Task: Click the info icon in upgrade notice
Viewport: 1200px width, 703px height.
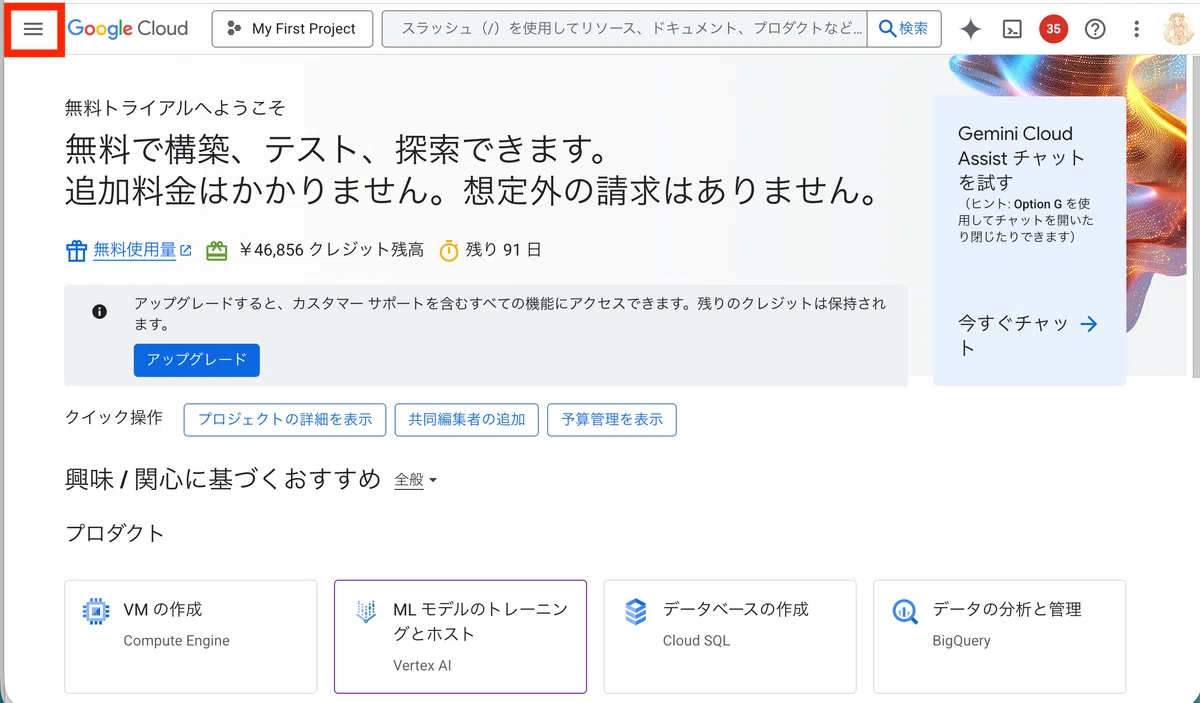Action: click(x=99, y=312)
